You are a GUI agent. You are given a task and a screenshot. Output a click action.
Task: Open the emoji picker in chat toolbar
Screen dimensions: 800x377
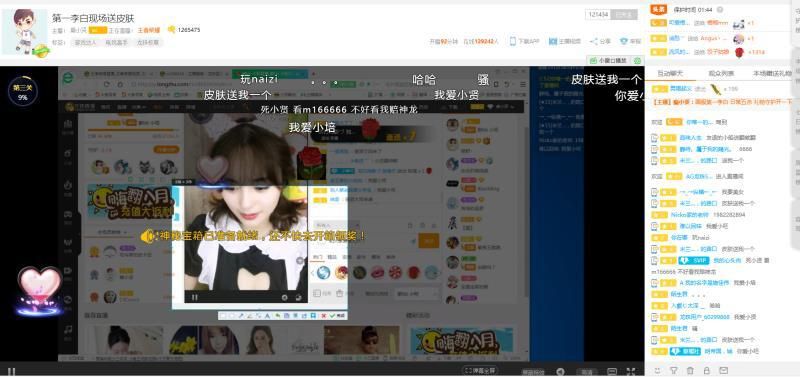tap(658, 370)
